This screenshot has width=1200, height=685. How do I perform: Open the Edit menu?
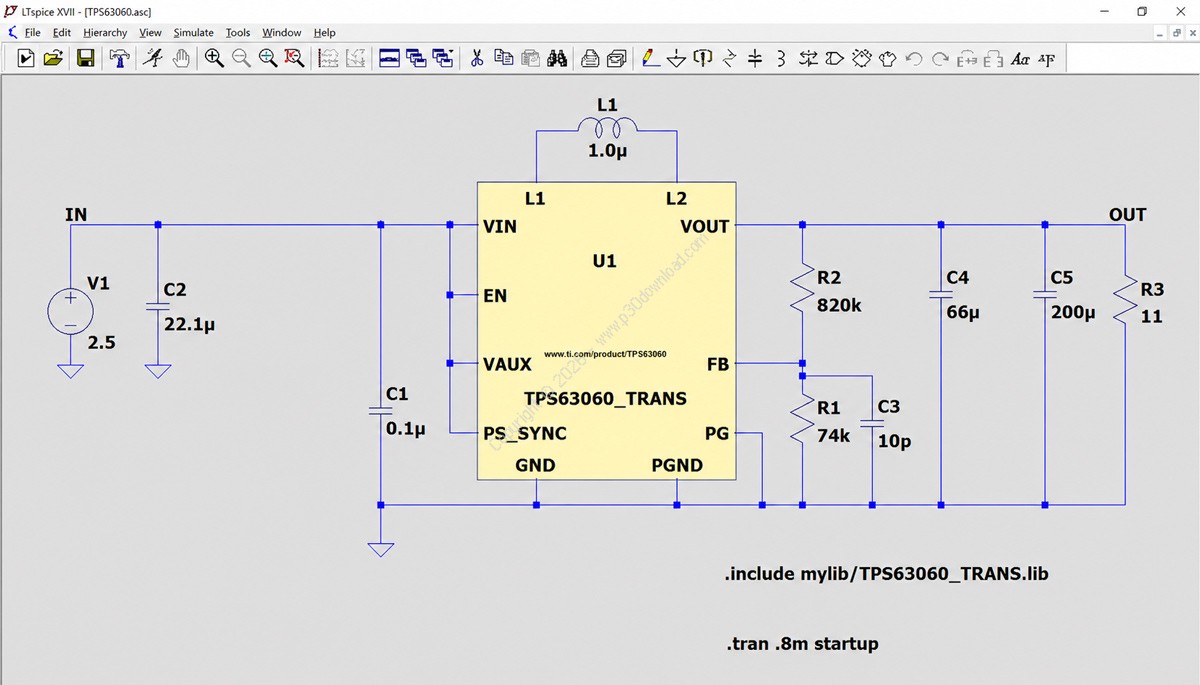tap(62, 32)
